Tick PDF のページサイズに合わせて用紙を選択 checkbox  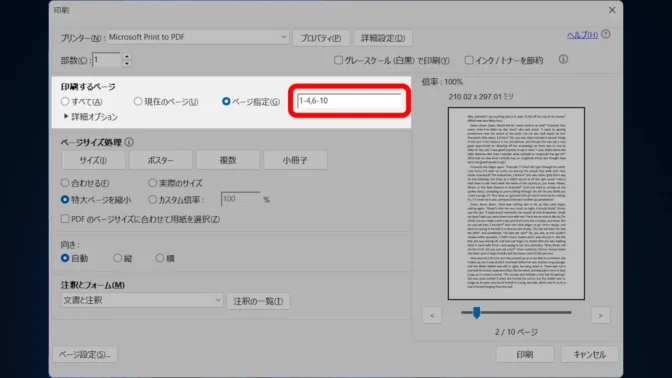tap(65, 219)
